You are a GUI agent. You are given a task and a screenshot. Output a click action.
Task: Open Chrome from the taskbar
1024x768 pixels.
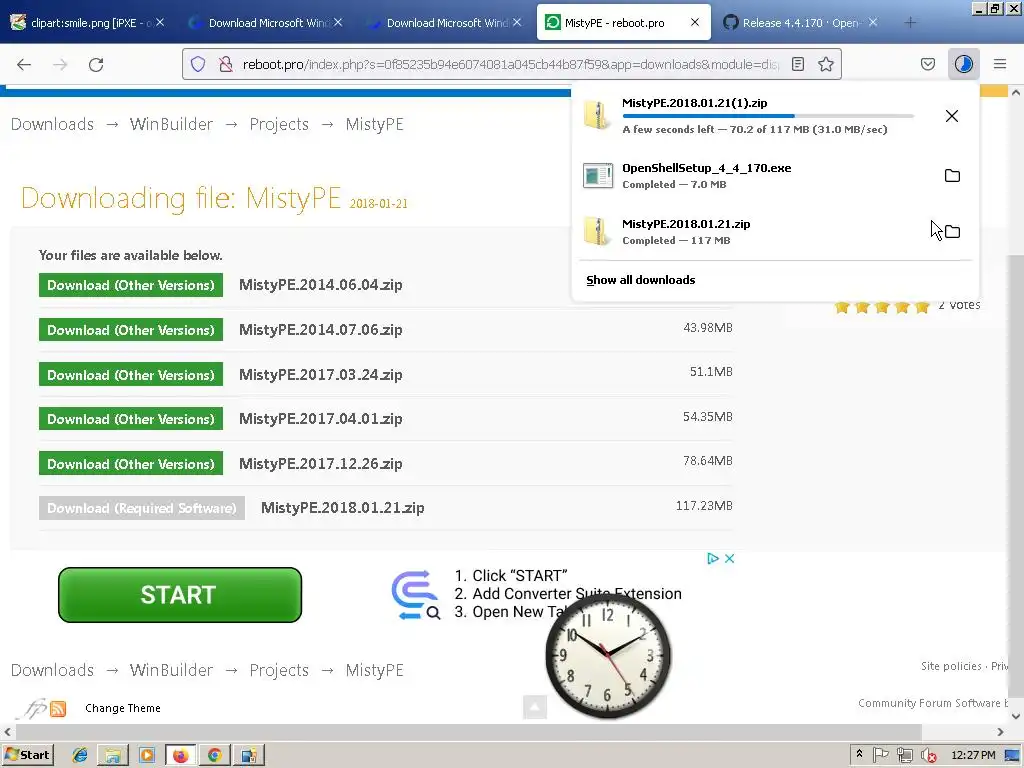215,755
